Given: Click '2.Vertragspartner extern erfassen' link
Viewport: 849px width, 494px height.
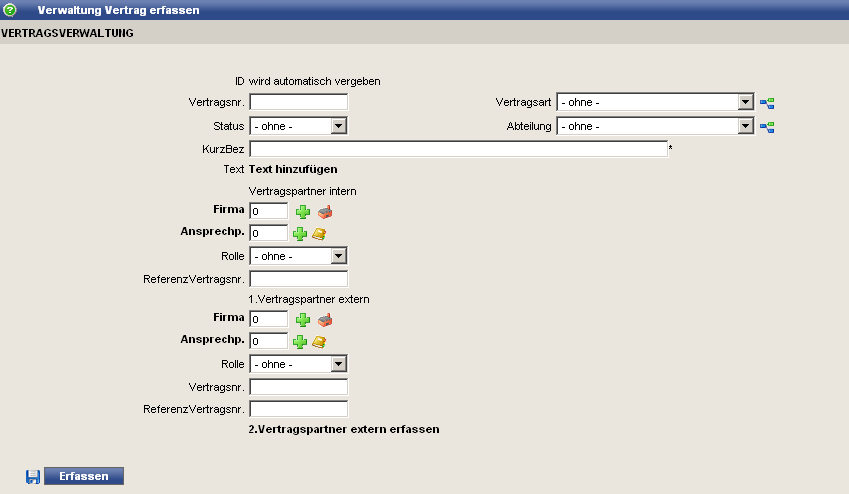Looking at the screenshot, I should 344,429.
